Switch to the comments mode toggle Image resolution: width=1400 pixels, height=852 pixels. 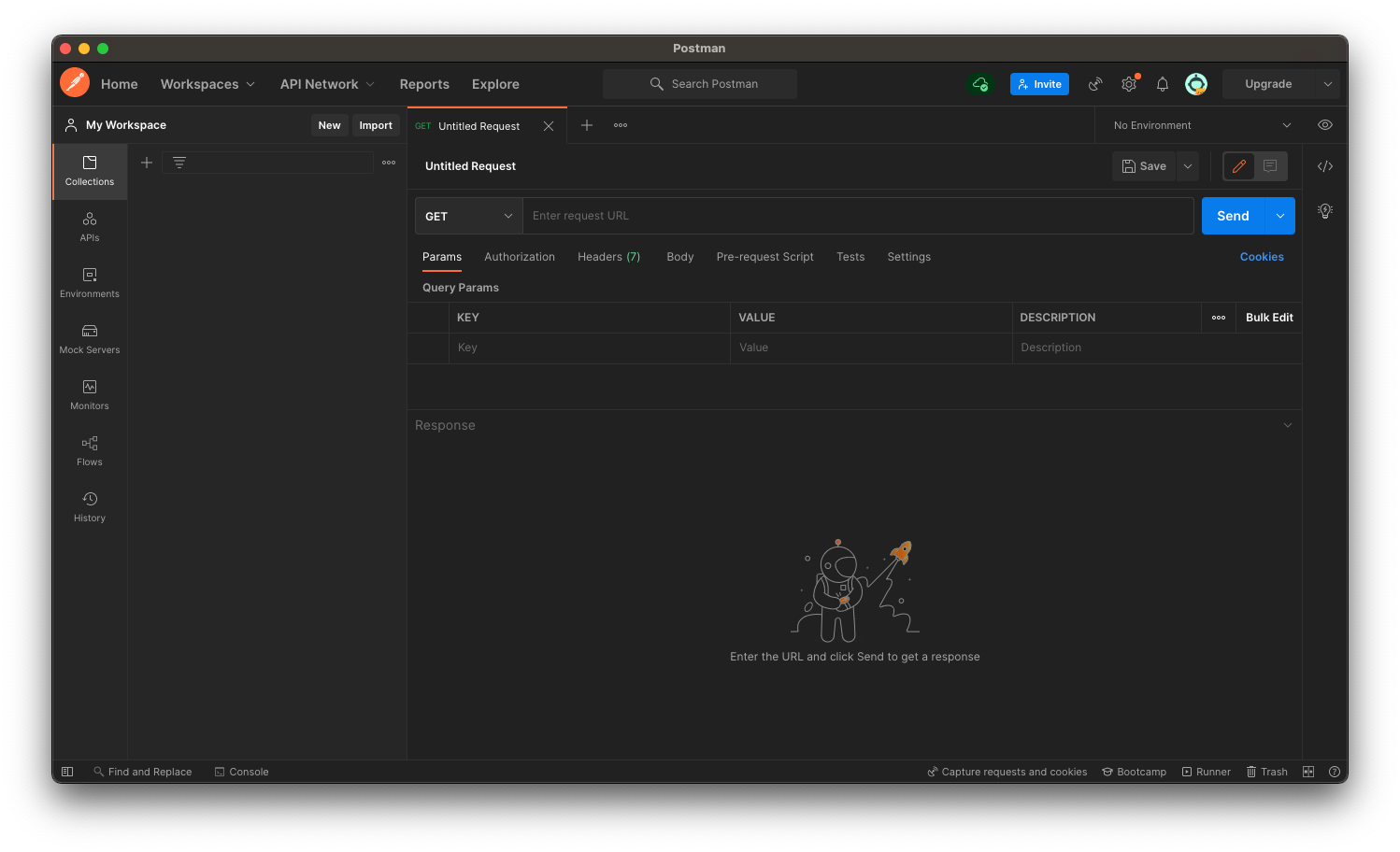tap(1270, 166)
